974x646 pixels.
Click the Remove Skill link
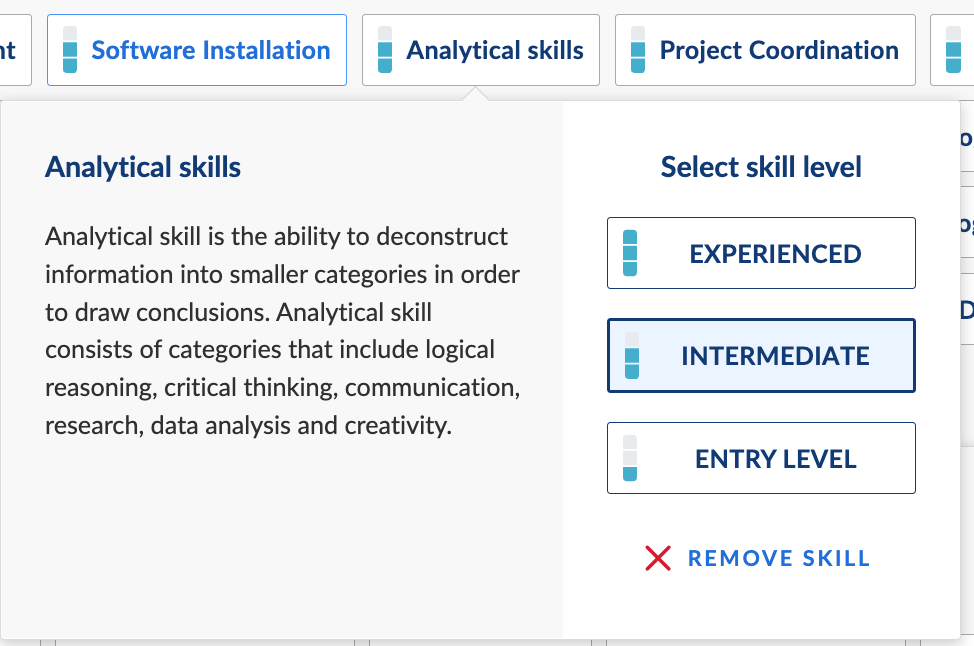pos(778,558)
